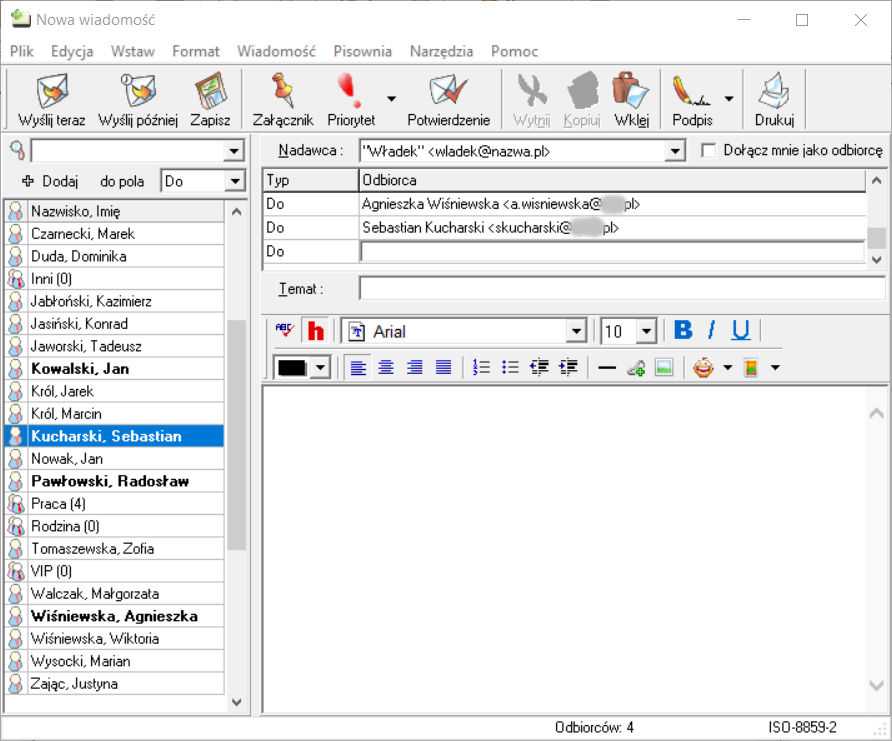This screenshot has width=892, height=741.
Task: Open the 'do pola' field type dropdown
Action: (x=235, y=181)
